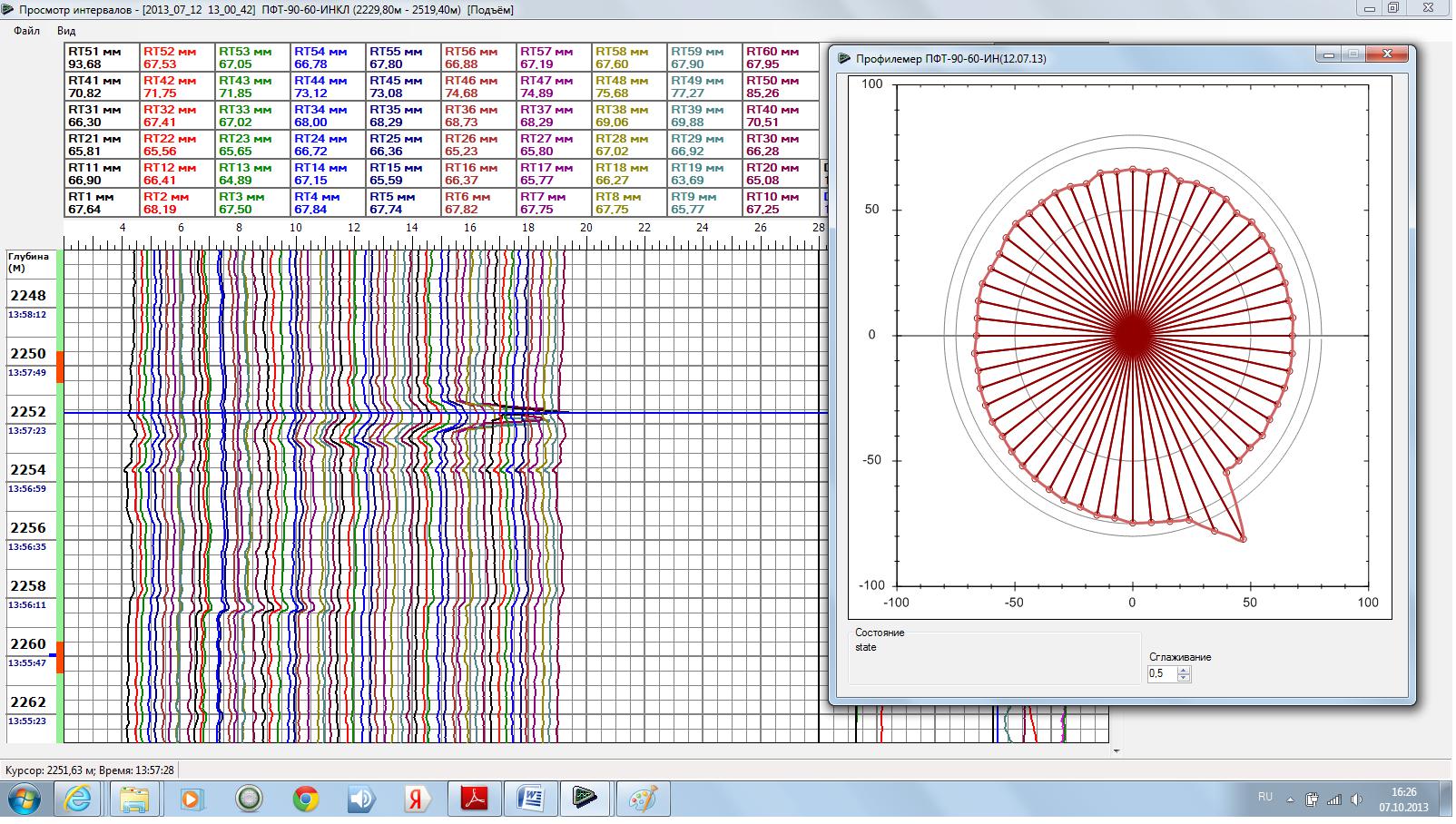Open the system tray volume control
Screen dimensions: 1456x824
(1356, 799)
